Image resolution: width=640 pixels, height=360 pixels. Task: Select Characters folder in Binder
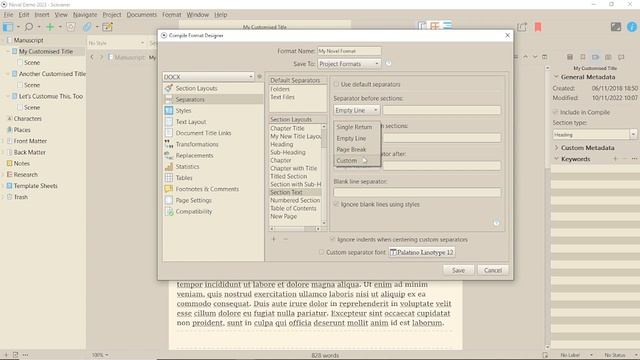coord(27,118)
